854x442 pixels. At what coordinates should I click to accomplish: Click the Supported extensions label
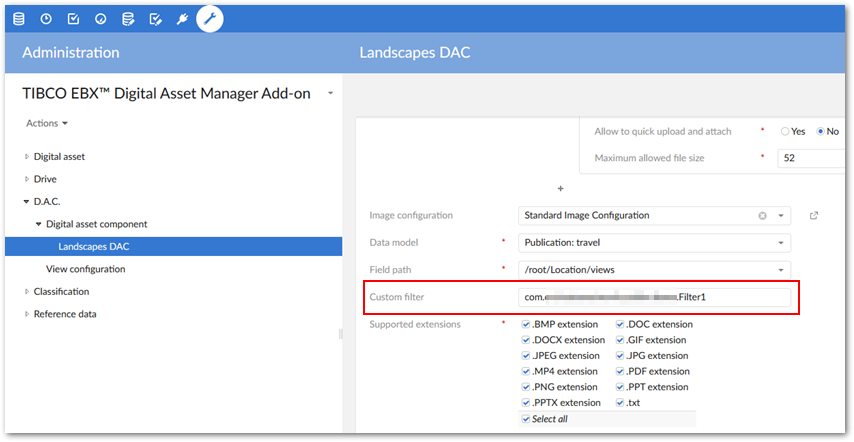click(x=415, y=324)
